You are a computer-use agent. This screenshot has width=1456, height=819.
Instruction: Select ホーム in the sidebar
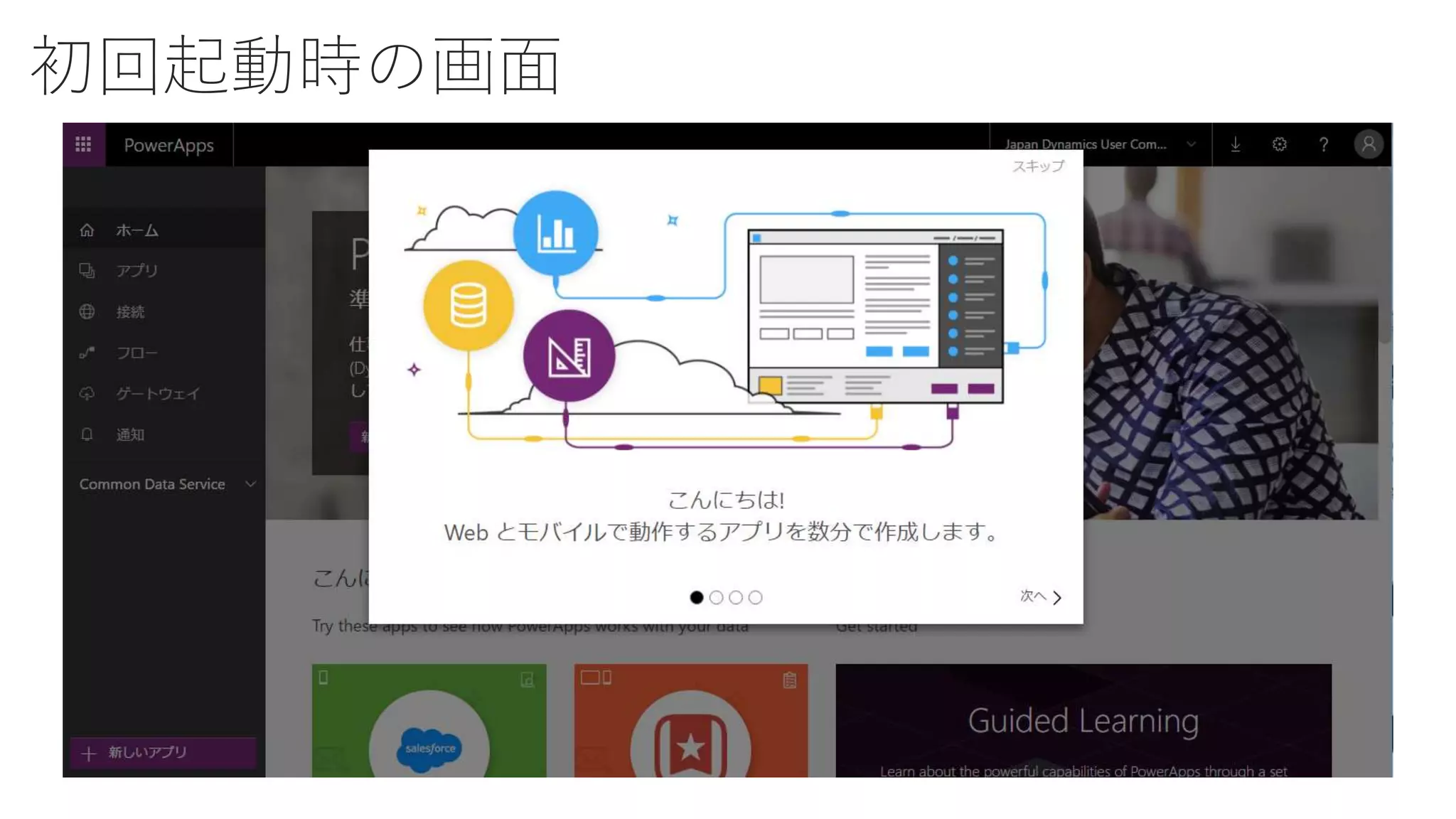point(164,230)
